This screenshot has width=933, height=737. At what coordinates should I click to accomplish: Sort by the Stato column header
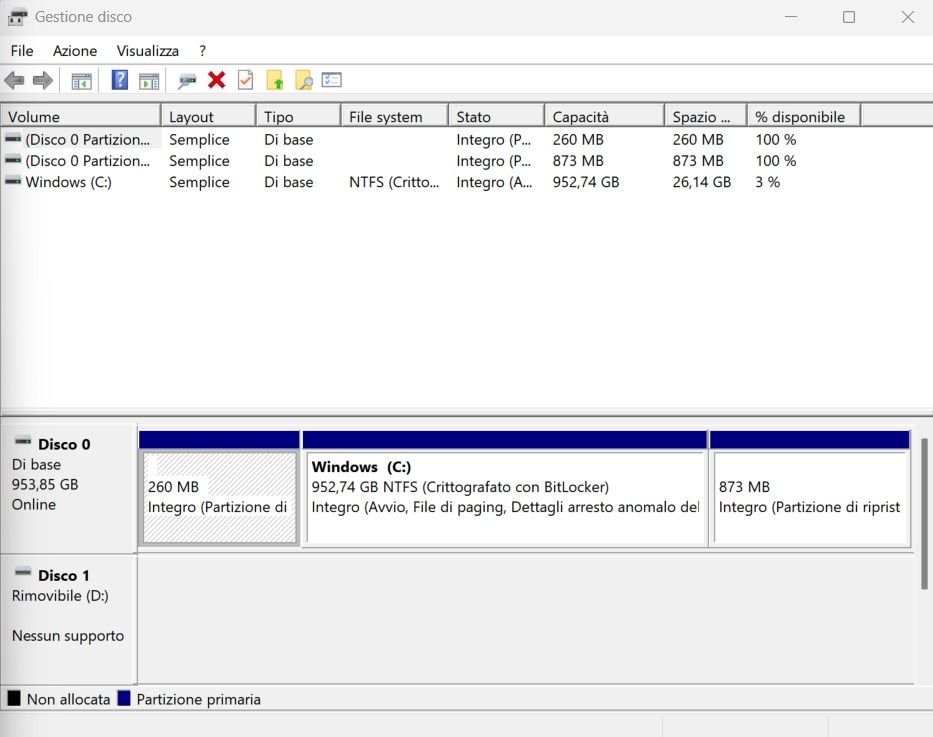(497, 117)
